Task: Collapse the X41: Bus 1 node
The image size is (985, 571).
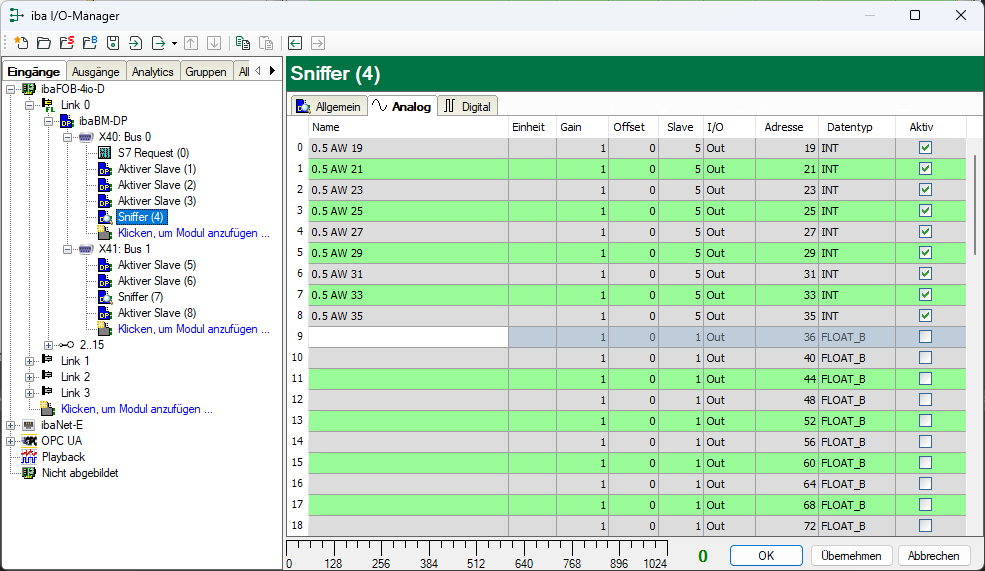Action: tap(68, 249)
